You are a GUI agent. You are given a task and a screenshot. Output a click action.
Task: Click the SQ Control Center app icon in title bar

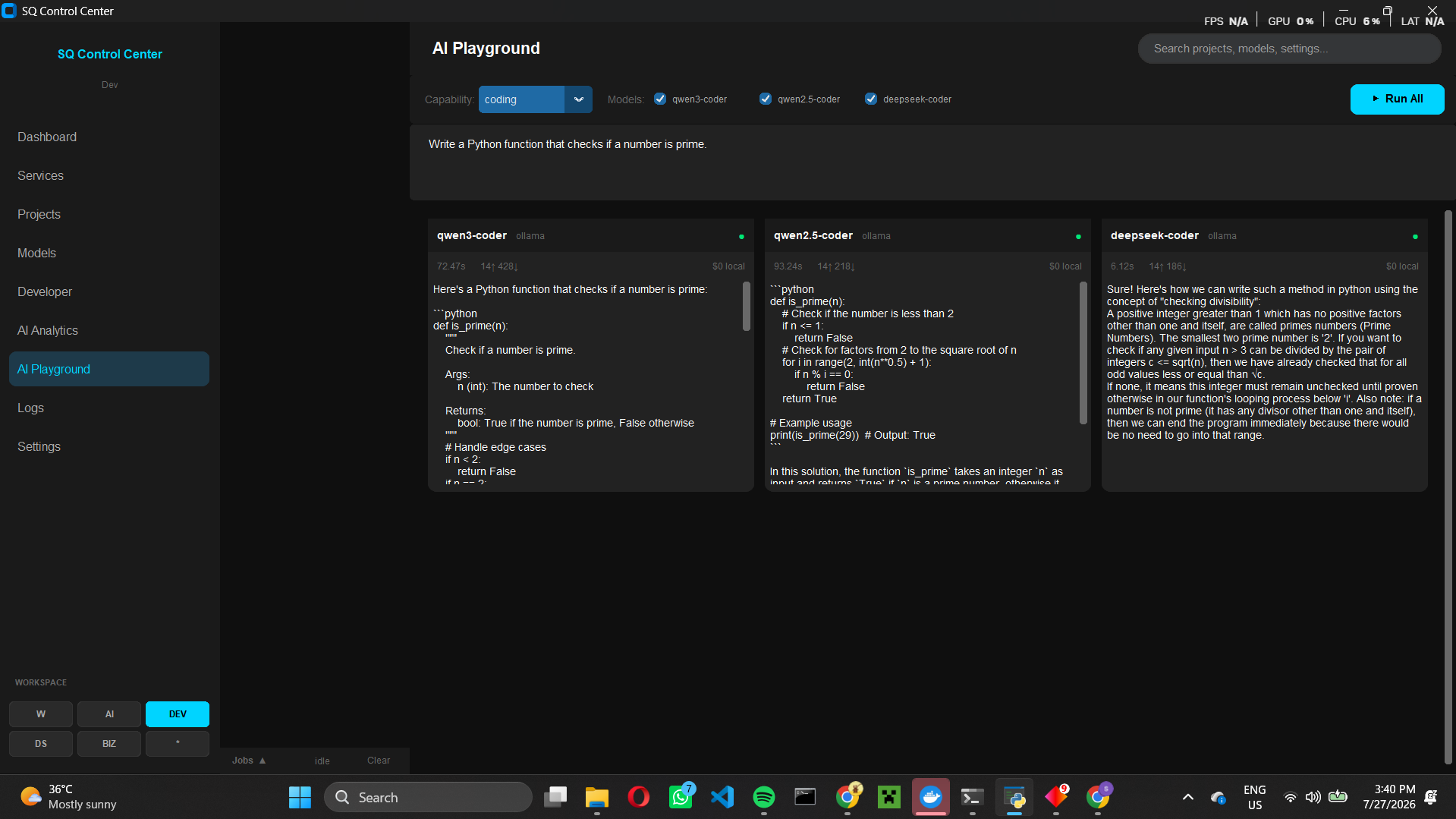9,11
